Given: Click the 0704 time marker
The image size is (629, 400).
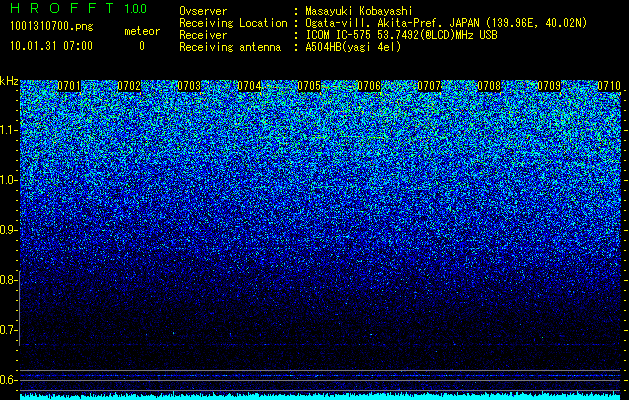Looking at the screenshot, I should (x=249, y=86).
